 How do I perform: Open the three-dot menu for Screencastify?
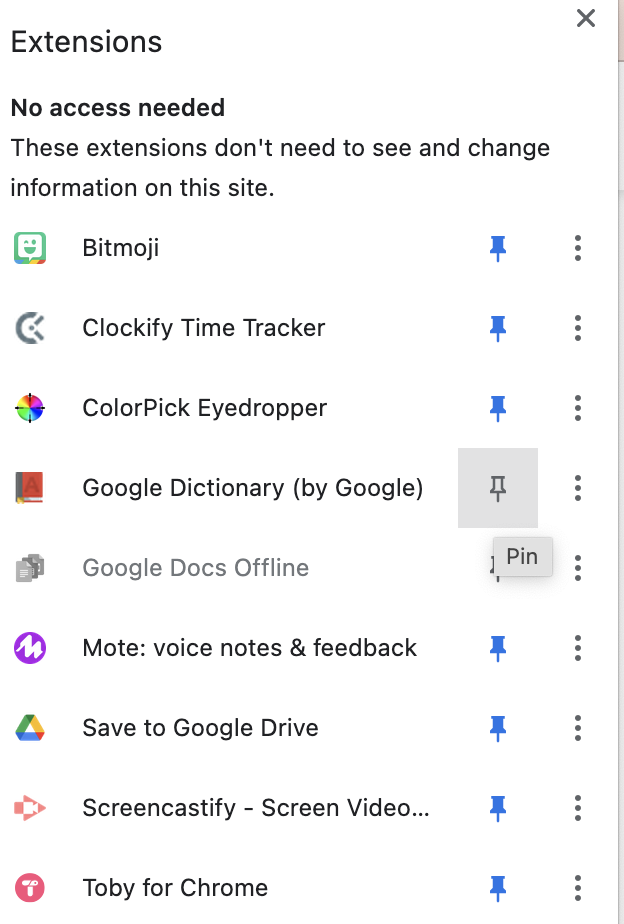pyautogui.click(x=578, y=808)
